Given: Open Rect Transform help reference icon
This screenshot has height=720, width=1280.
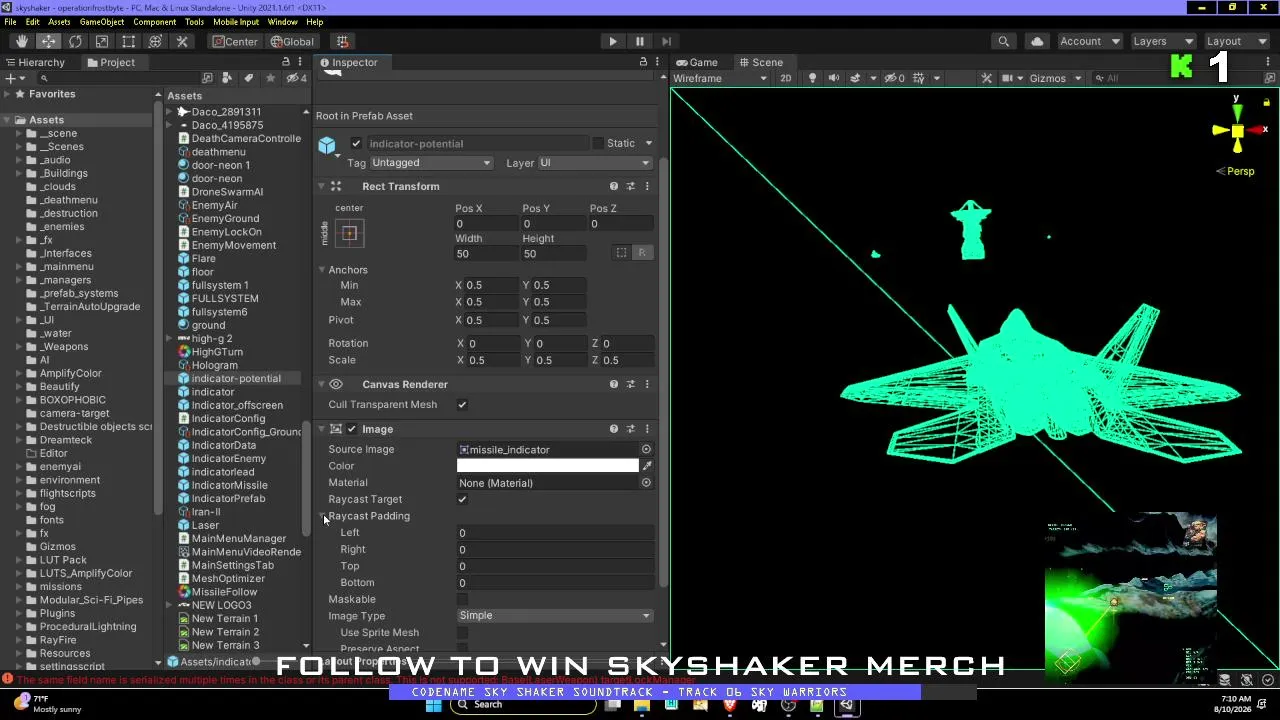Looking at the screenshot, I should [614, 186].
